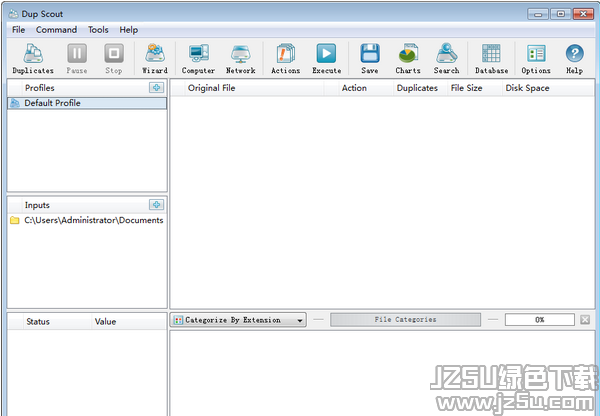Click the 0% progress indicator
Image resolution: width=600 pixels, height=416 pixels.
(540, 320)
